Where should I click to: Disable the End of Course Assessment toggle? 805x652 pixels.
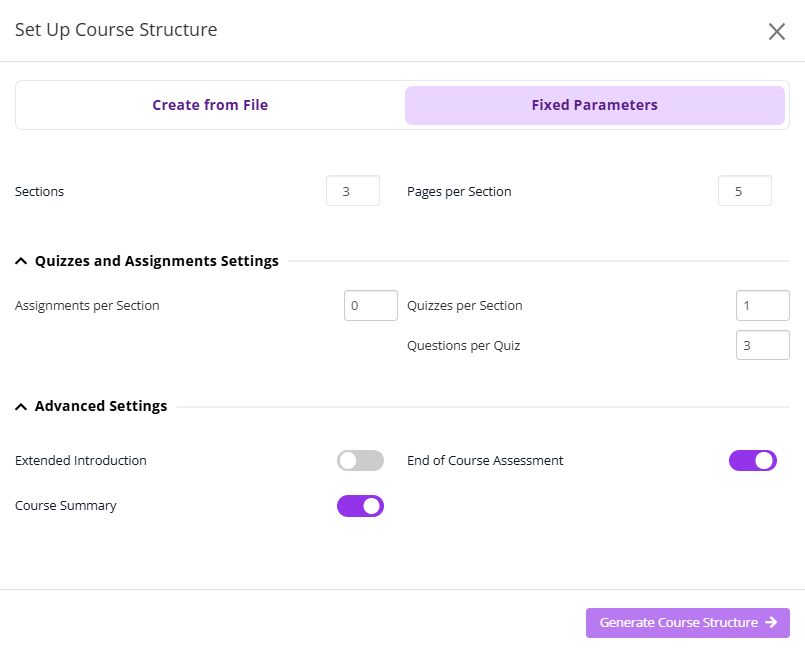(752, 461)
